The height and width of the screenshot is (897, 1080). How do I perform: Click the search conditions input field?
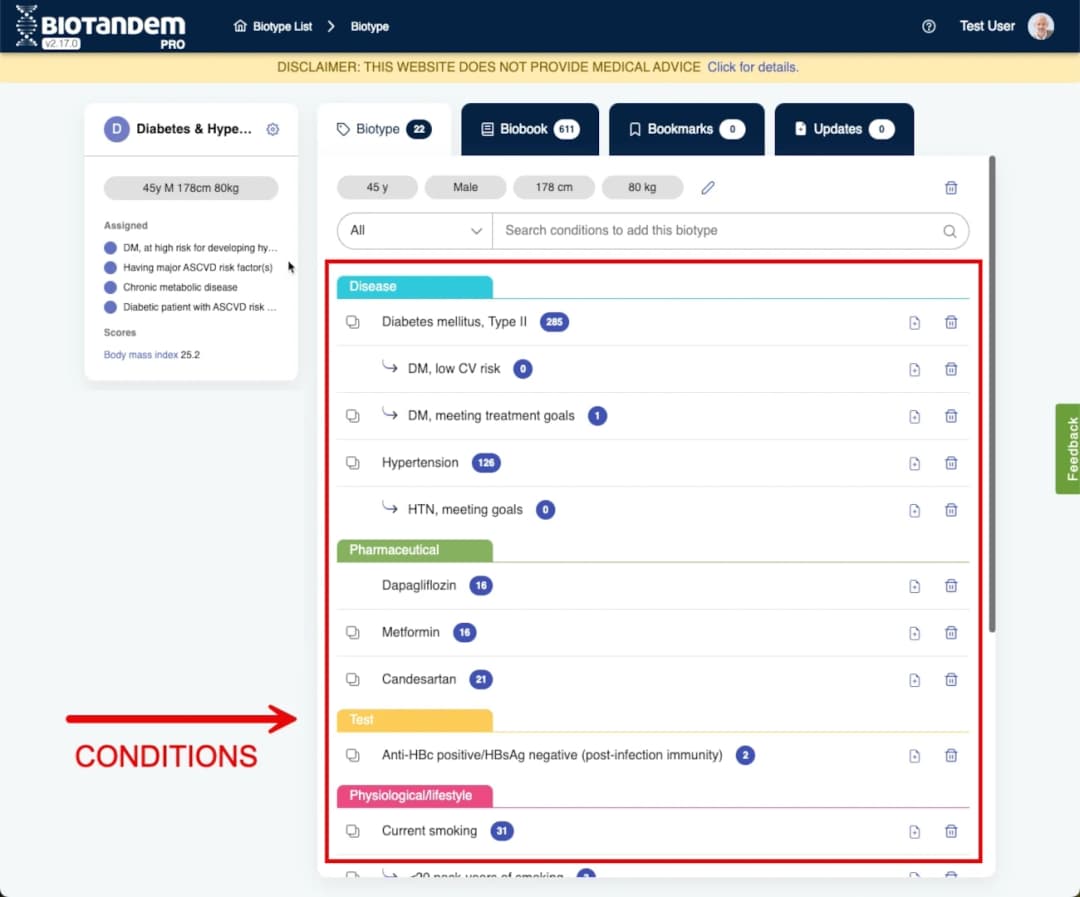(715, 230)
